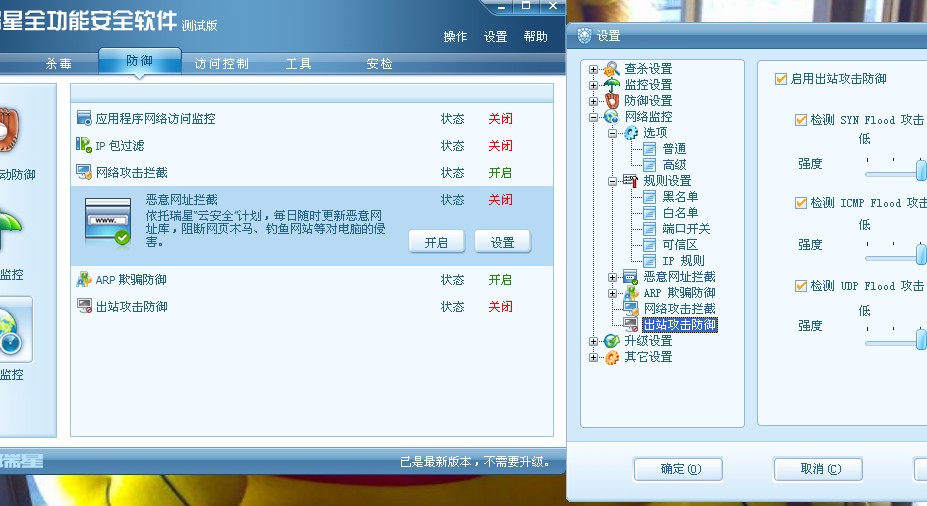Switch to the 访问控制 tab
The image size is (927, 506).
click(222, 63)
